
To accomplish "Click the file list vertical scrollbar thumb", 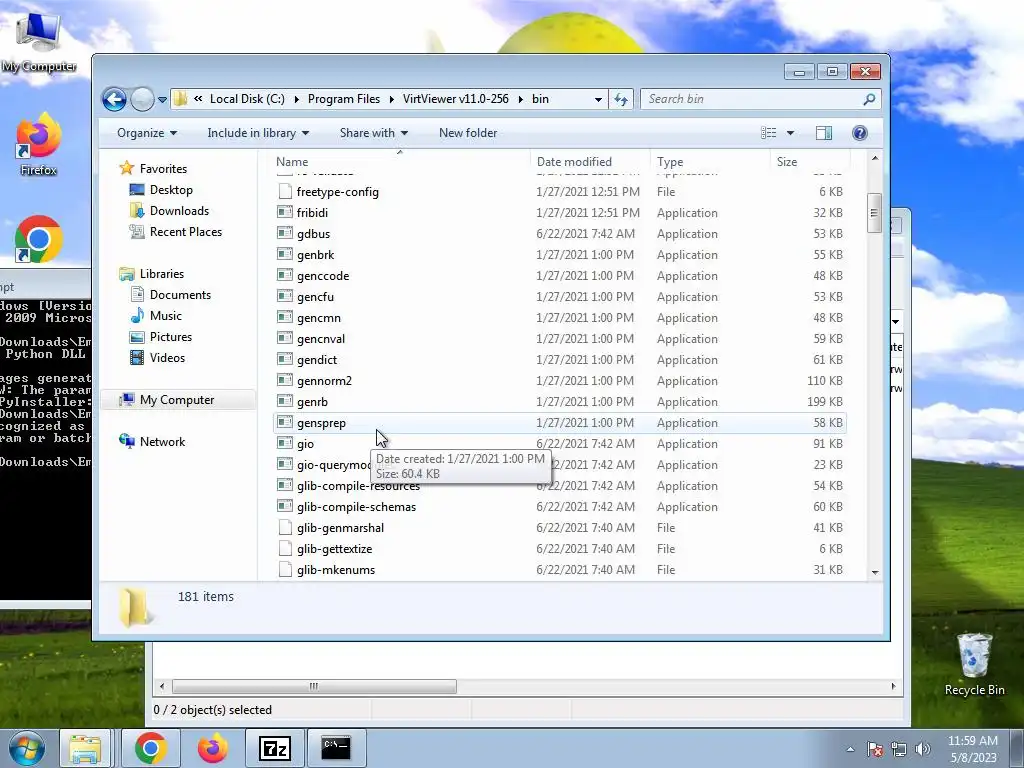I will coord(874,212).
